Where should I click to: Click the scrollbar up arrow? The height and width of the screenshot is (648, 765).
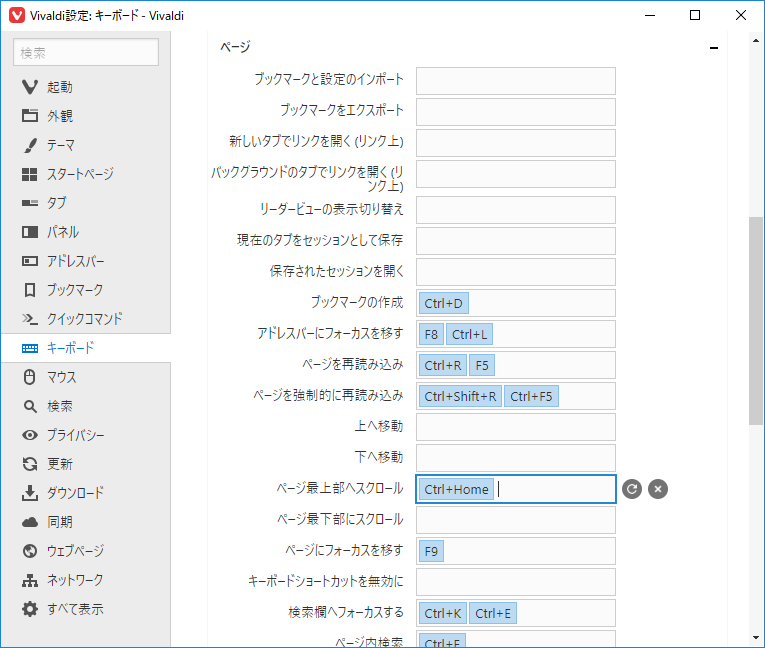pos(756,41)
